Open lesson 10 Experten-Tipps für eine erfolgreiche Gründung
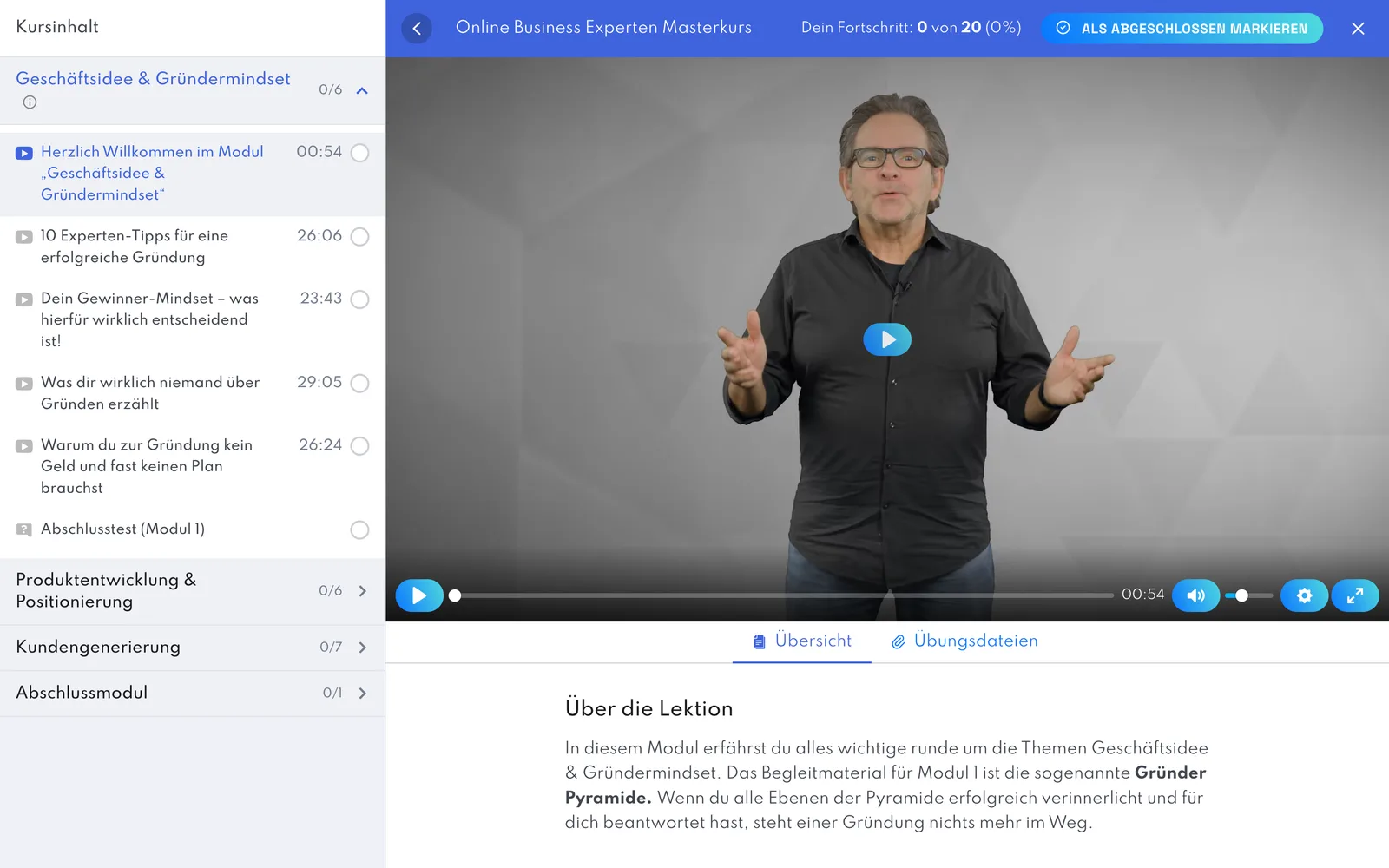The width and height of the screenshot is (1389, 868). [x=193, y=247]
